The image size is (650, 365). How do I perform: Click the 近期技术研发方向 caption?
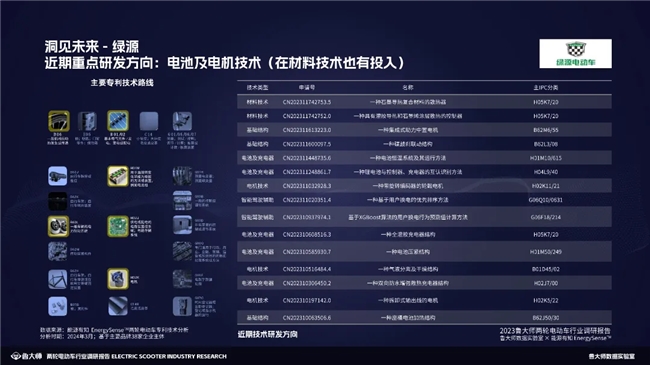click(267, 334)
